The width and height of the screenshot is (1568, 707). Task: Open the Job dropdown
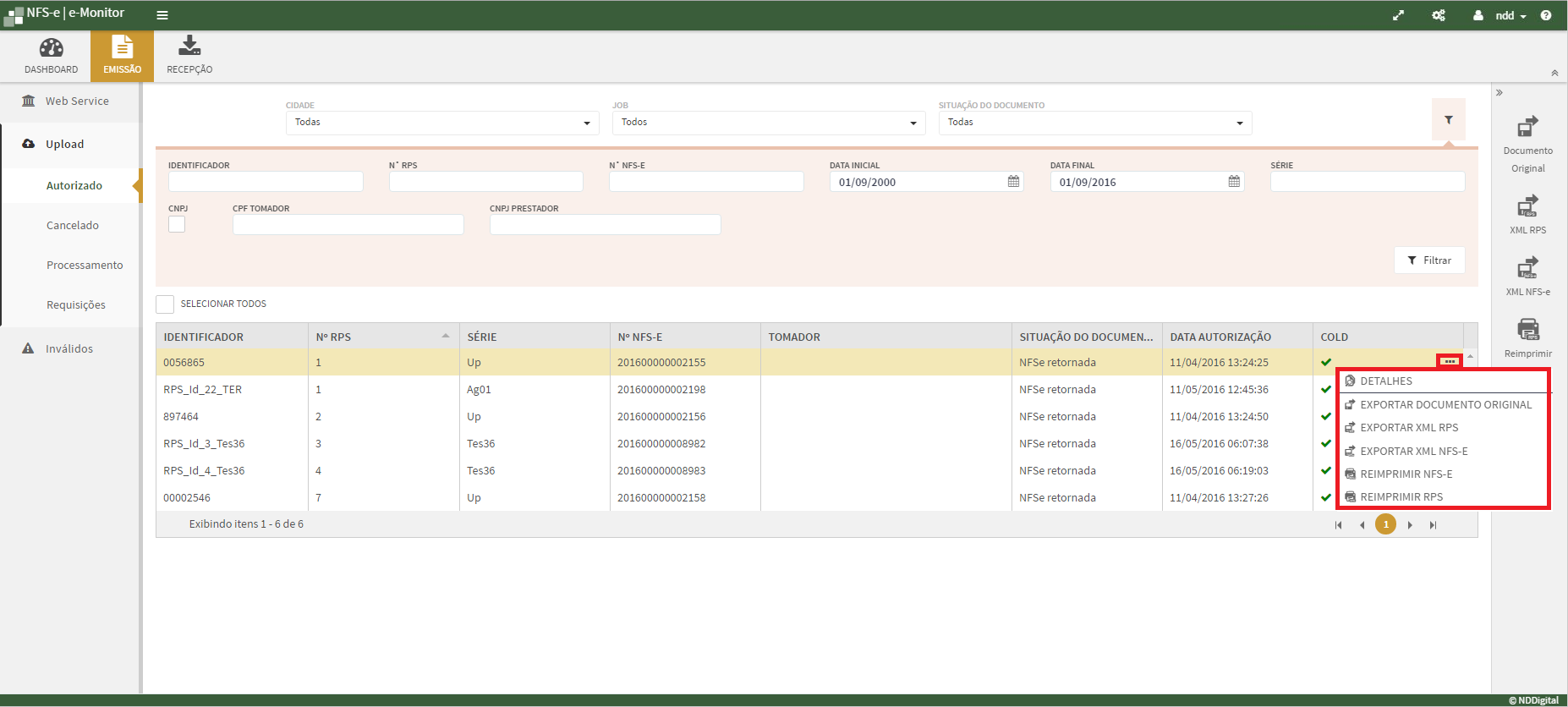point(769,123)
